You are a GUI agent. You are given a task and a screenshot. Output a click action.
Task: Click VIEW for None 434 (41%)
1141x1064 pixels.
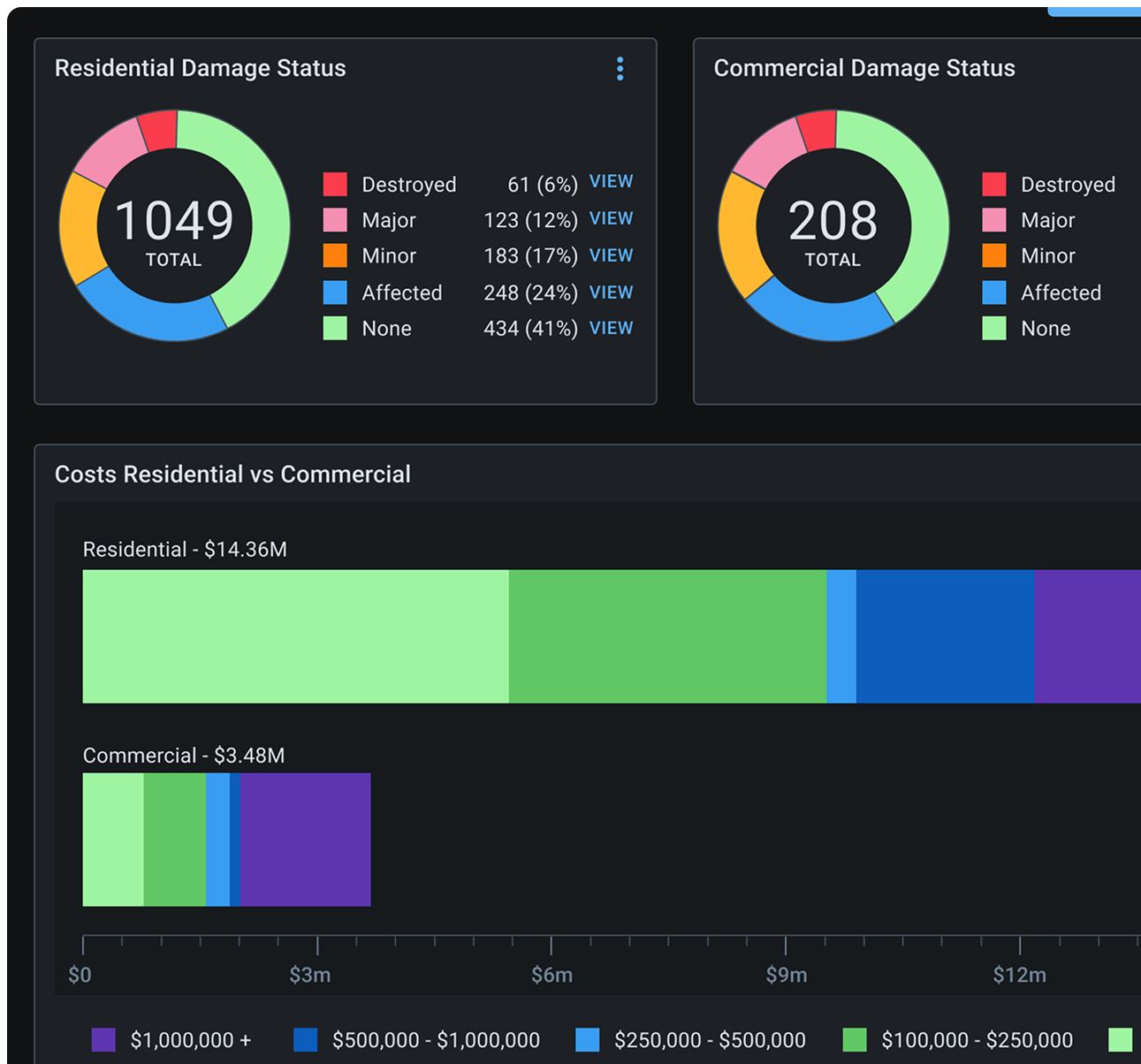coord(611,329)
